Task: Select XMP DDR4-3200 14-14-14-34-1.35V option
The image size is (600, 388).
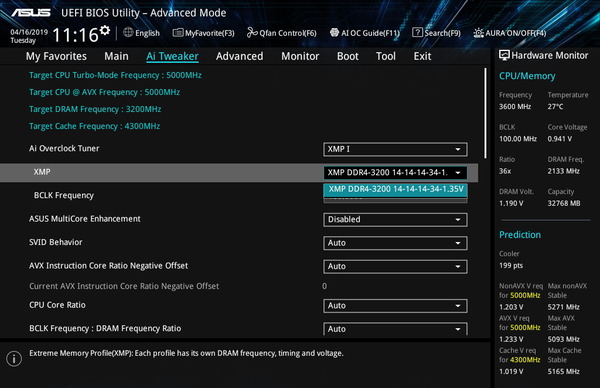Action: pos(395,189)
